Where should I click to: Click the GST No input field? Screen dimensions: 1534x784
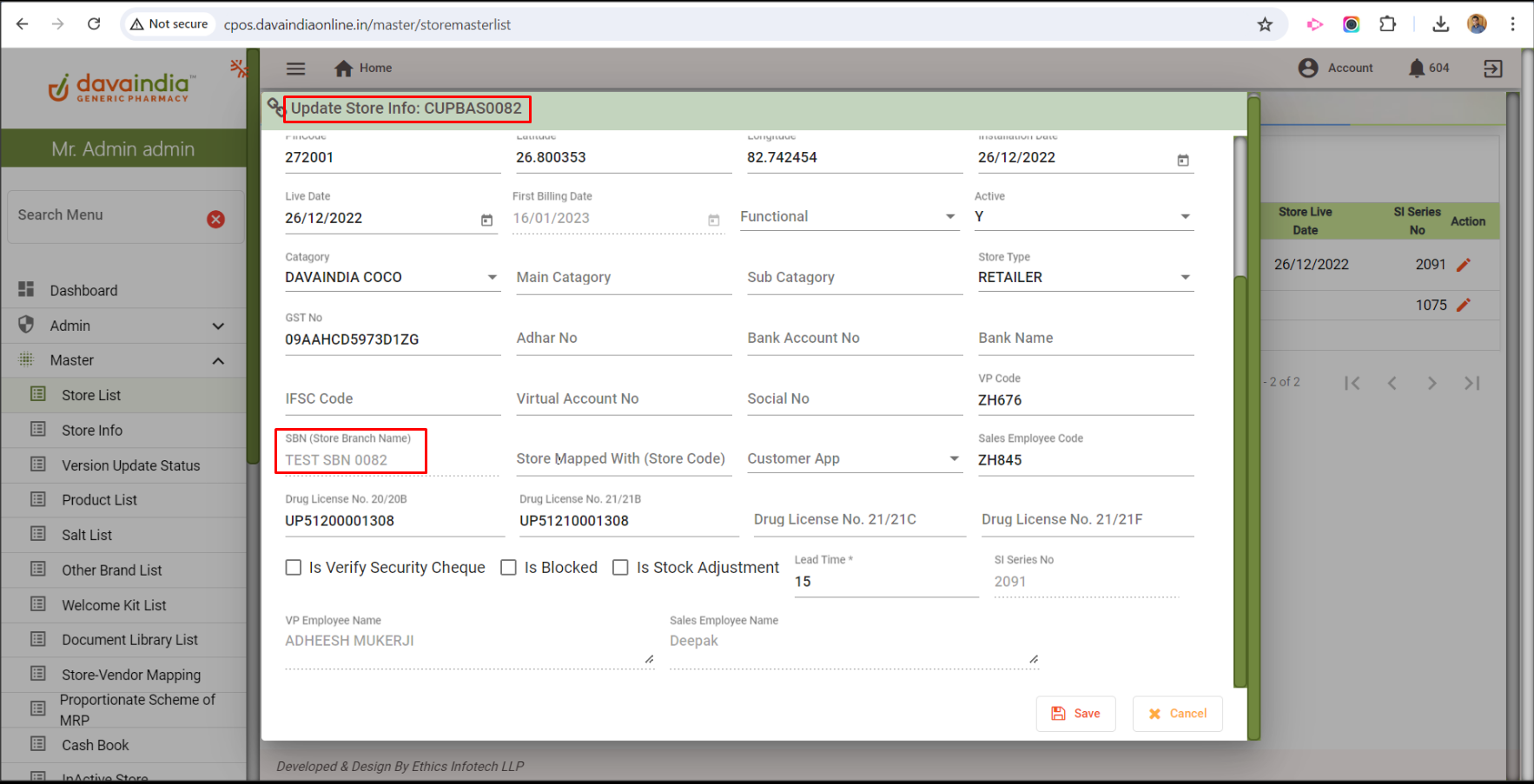[x=391, y=339]
